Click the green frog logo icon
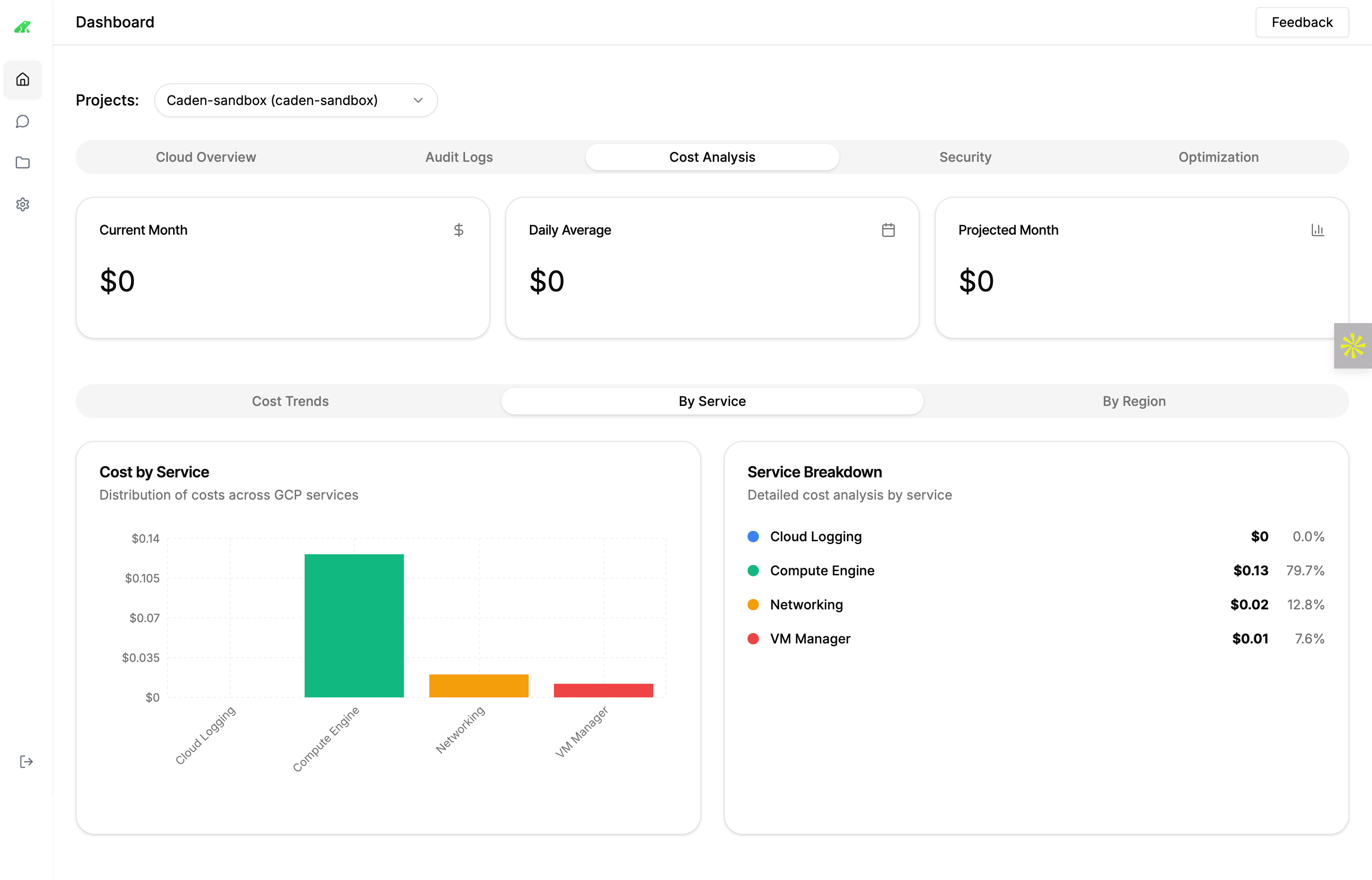The image size is (1372, 880). coord(22,26)
